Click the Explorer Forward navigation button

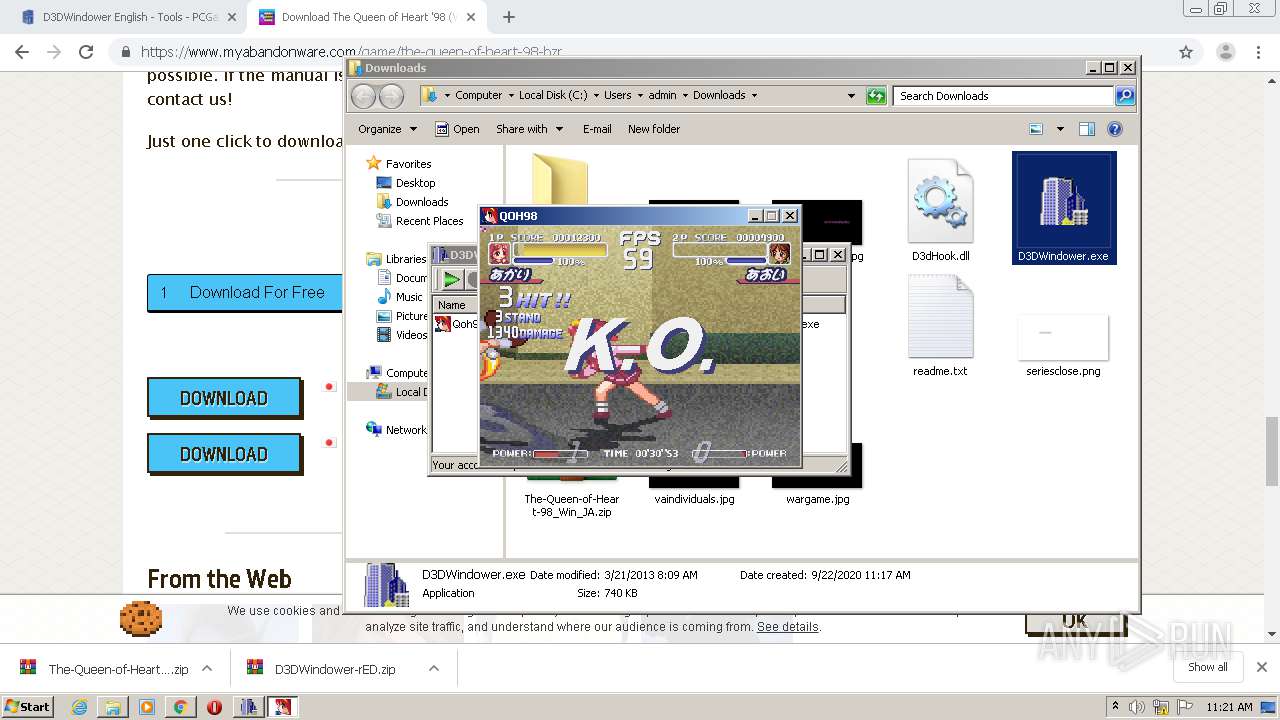[x=391, y=96]
